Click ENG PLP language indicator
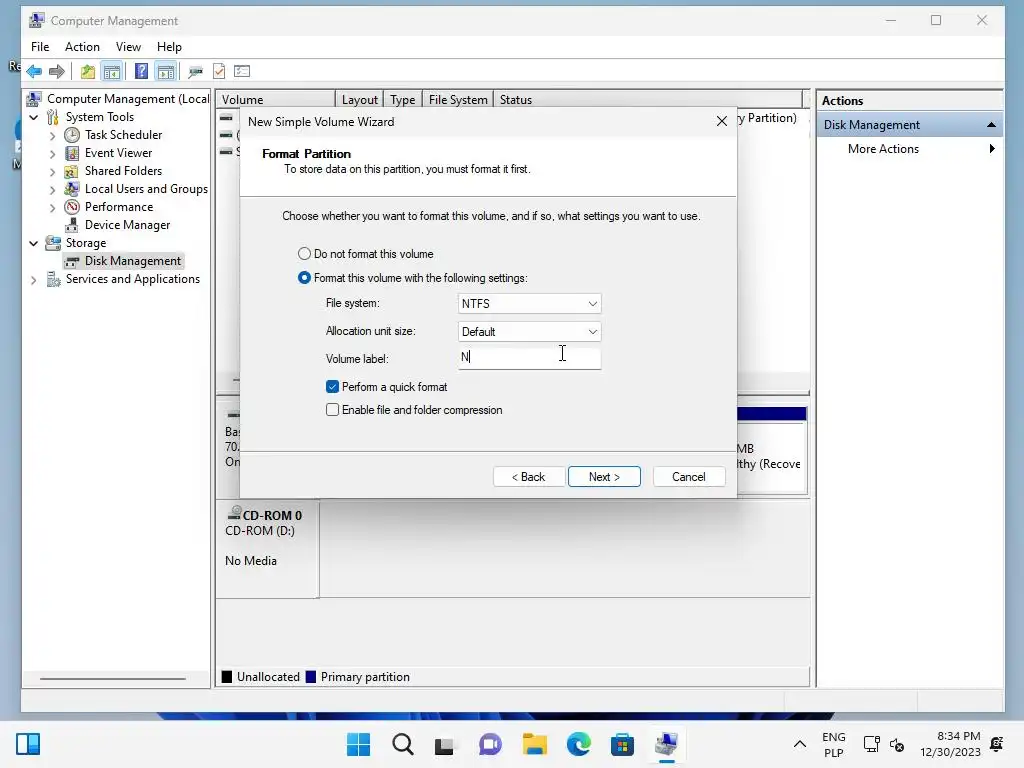This screenshot has height=768, width=1024. click(833, 744)
